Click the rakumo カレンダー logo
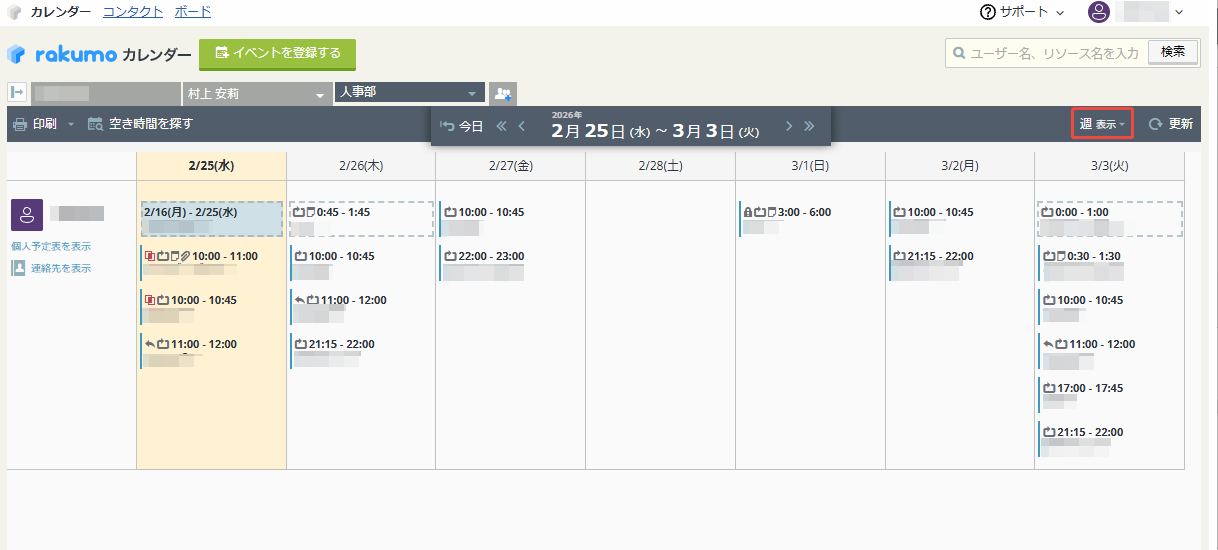This screenshot has height=550, width=1218. coord(99,54)
